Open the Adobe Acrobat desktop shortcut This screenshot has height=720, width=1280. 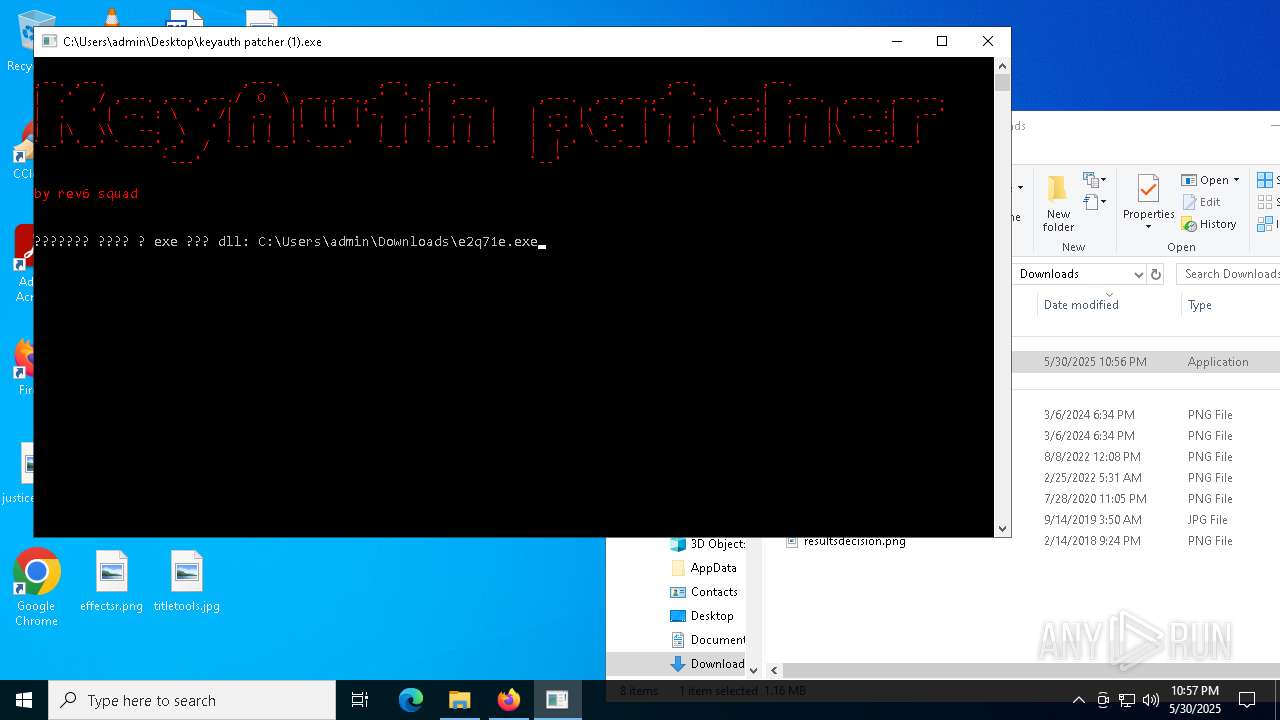coord(22,263)
